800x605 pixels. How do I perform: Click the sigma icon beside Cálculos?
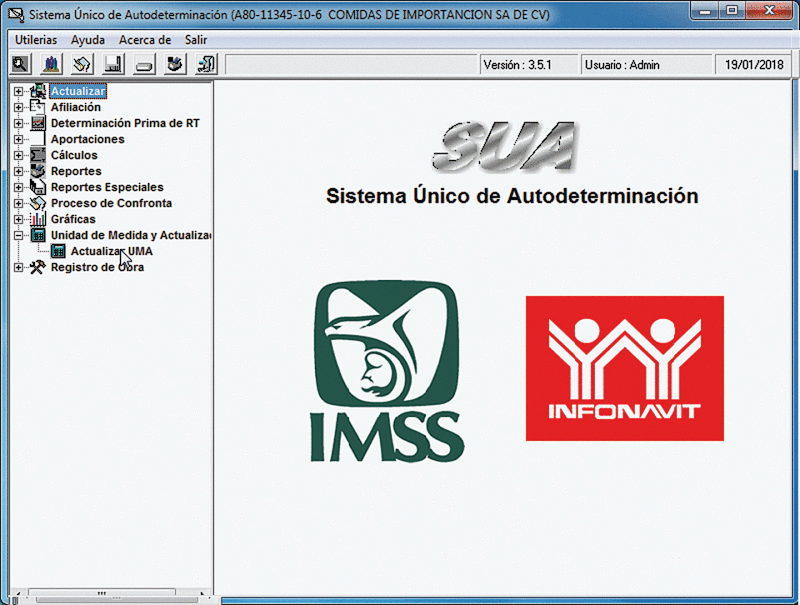[x=38, y=155]
